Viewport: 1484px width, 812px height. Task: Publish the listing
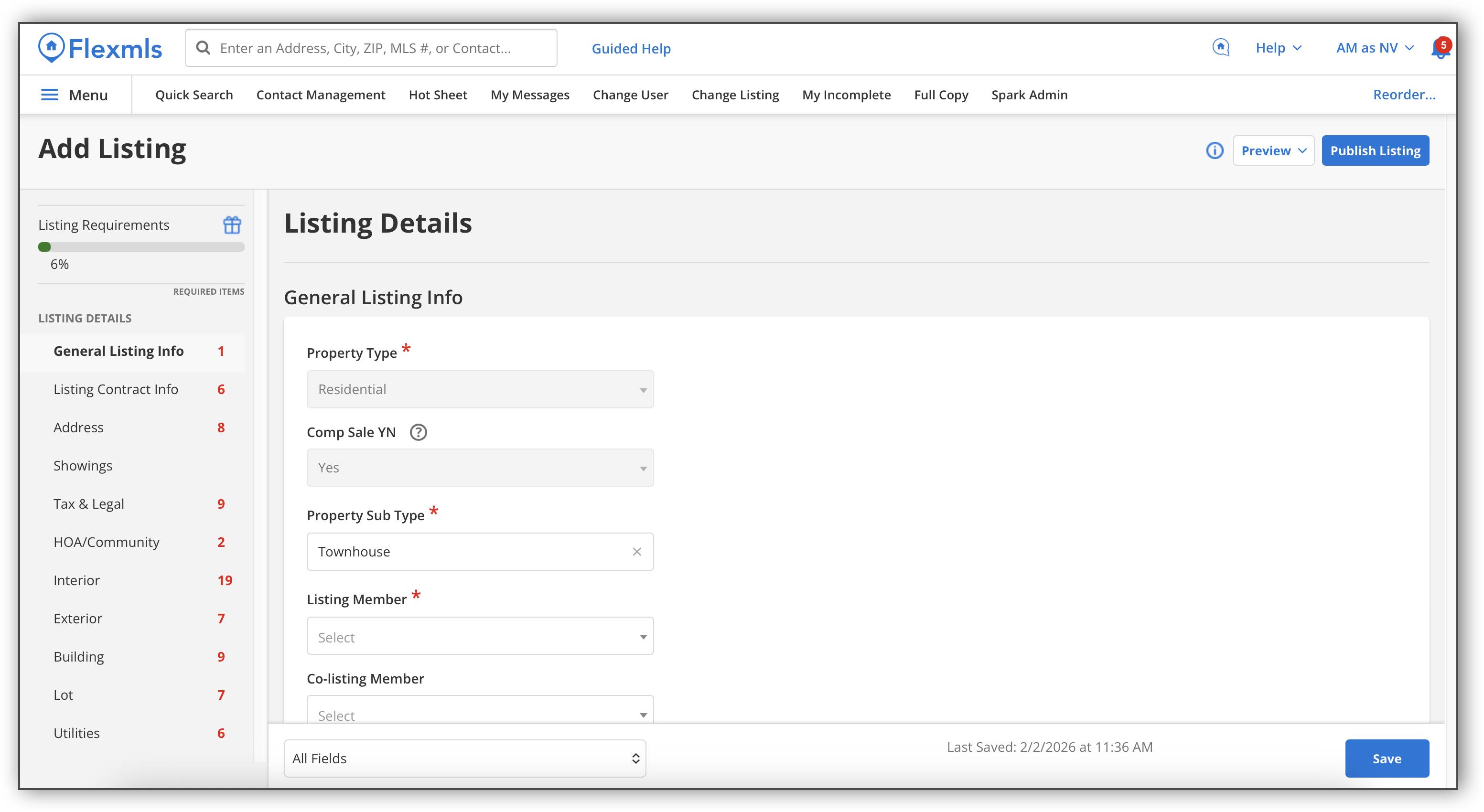(x=1375, y=150)
